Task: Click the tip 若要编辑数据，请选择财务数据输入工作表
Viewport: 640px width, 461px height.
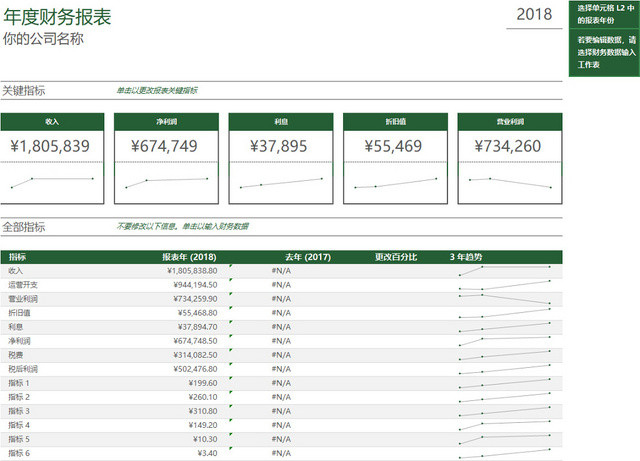Action: point(606,52)
